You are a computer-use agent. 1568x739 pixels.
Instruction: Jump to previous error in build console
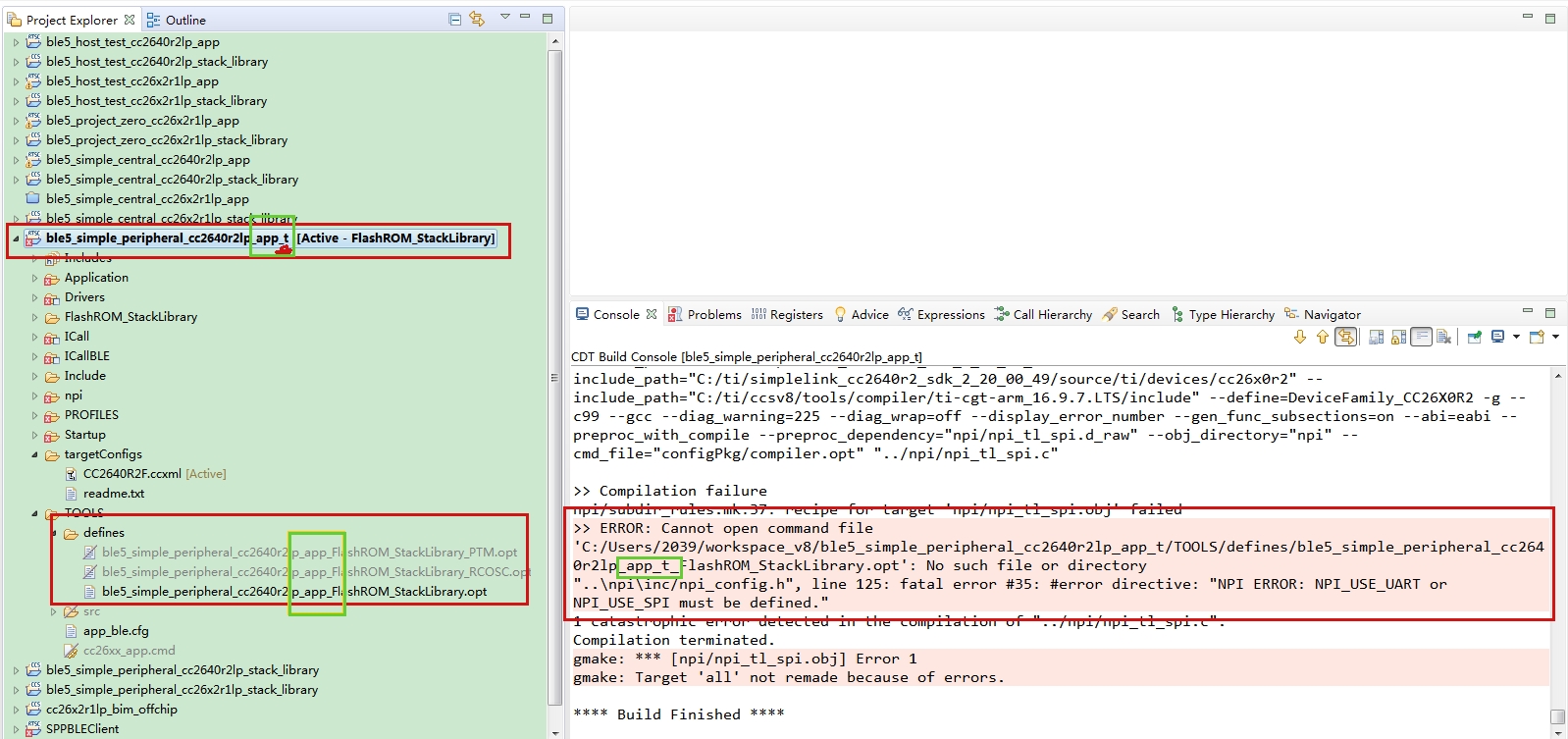pos(1323,337)
